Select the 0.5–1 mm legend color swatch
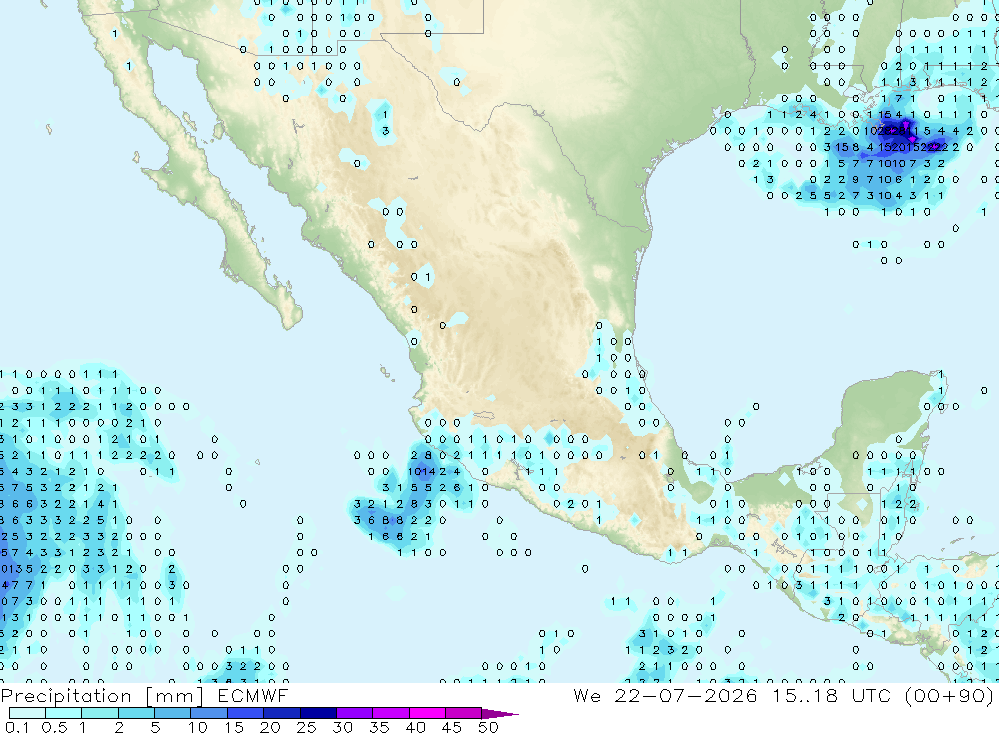This screenshot has height=733, width=1000. (x=64, y=713)
